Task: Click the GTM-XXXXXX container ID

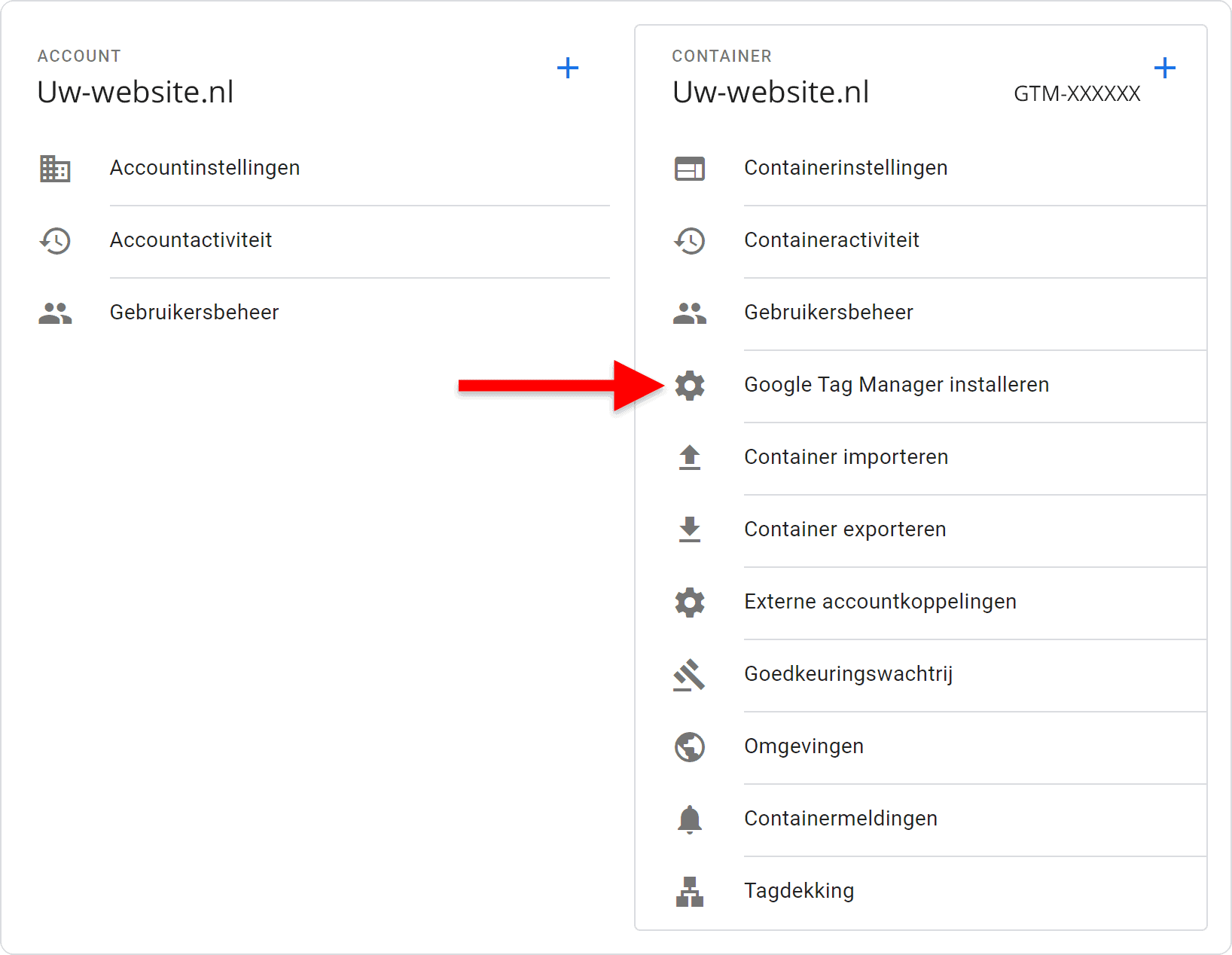Action: (1076, 94)
